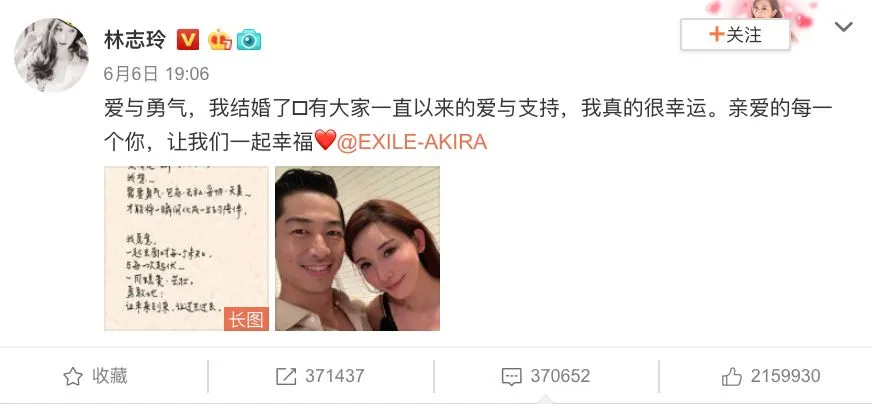
Task: Click the 收藏 favorite label
Action: (x=110, y=376)
